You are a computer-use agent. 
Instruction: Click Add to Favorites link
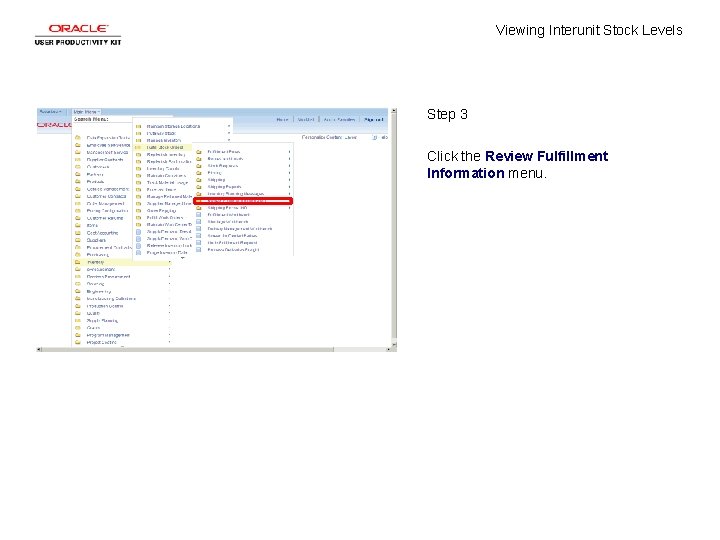click(339, 119)
